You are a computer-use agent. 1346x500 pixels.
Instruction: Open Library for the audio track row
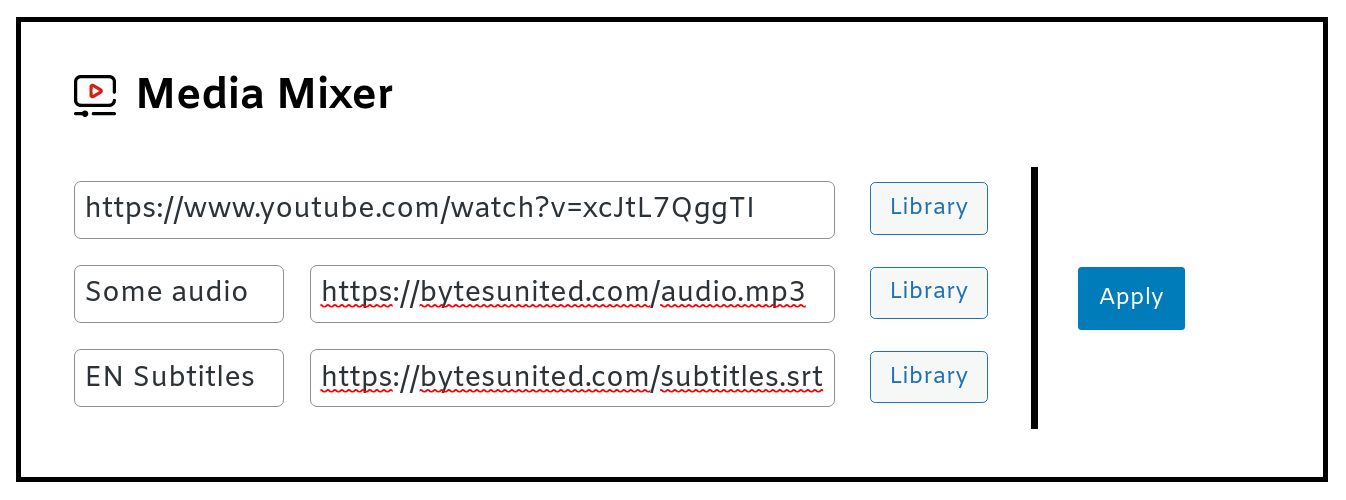(x=928, y=292)
